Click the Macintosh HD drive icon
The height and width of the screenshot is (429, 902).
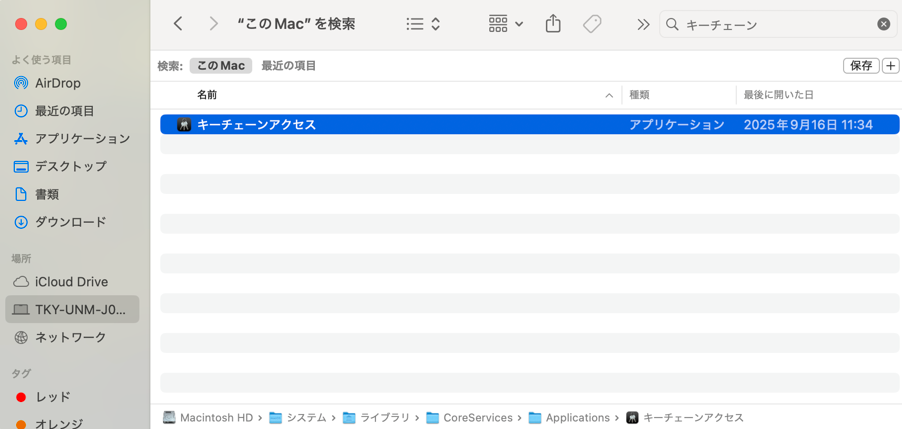click(x=169, y=417)
